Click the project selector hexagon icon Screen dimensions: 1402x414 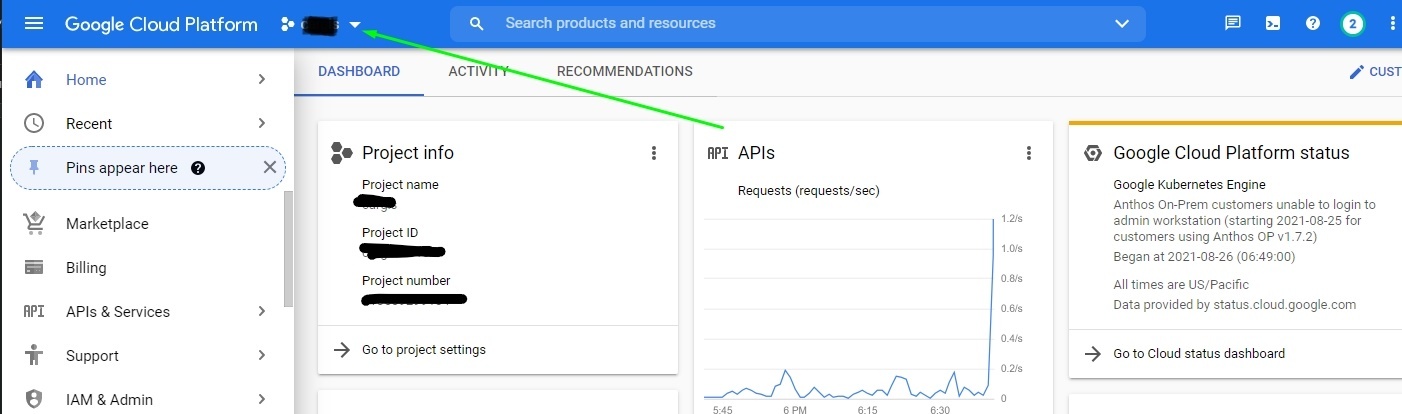288,24
